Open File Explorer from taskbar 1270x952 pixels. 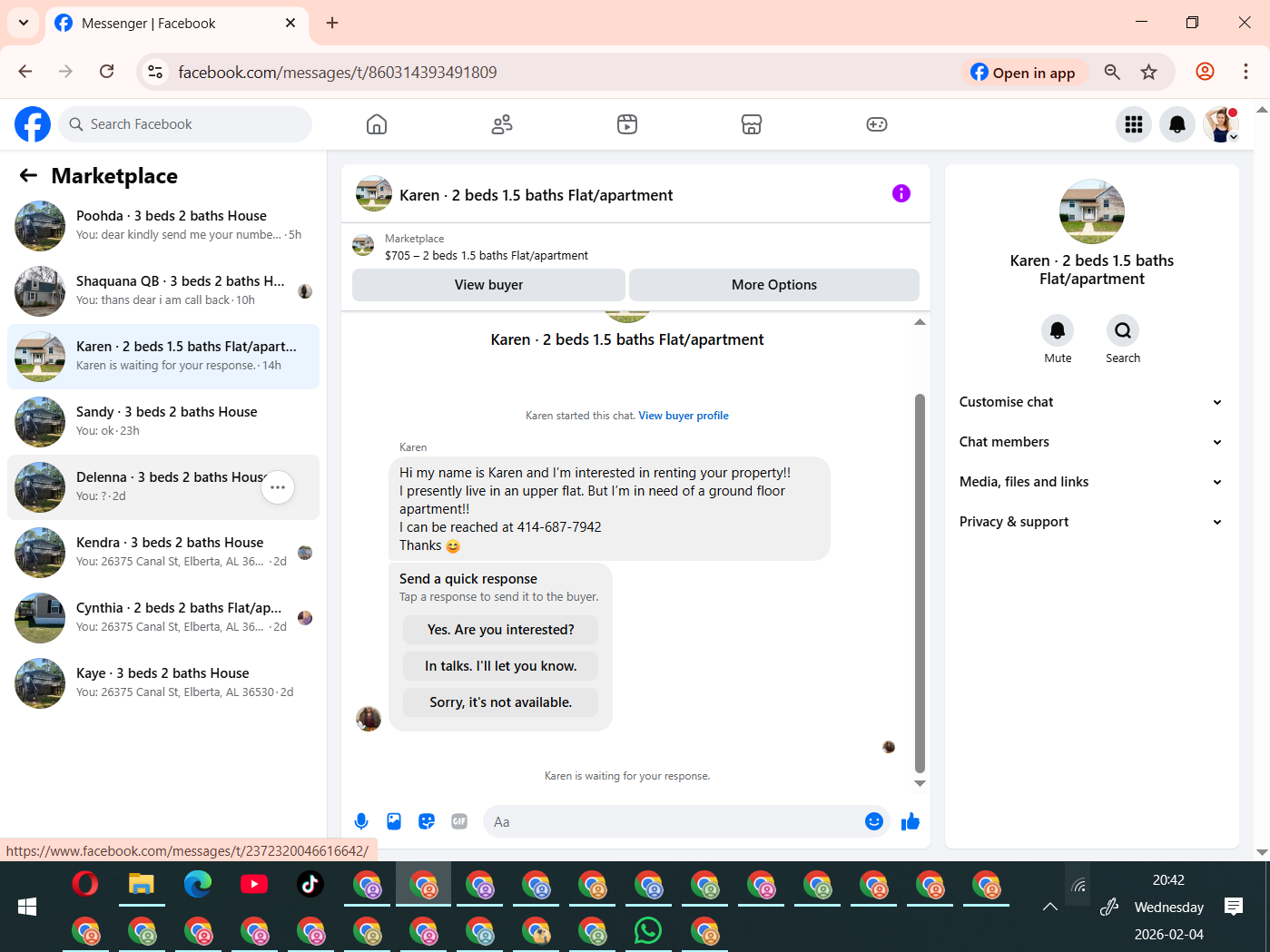[142, 883]
